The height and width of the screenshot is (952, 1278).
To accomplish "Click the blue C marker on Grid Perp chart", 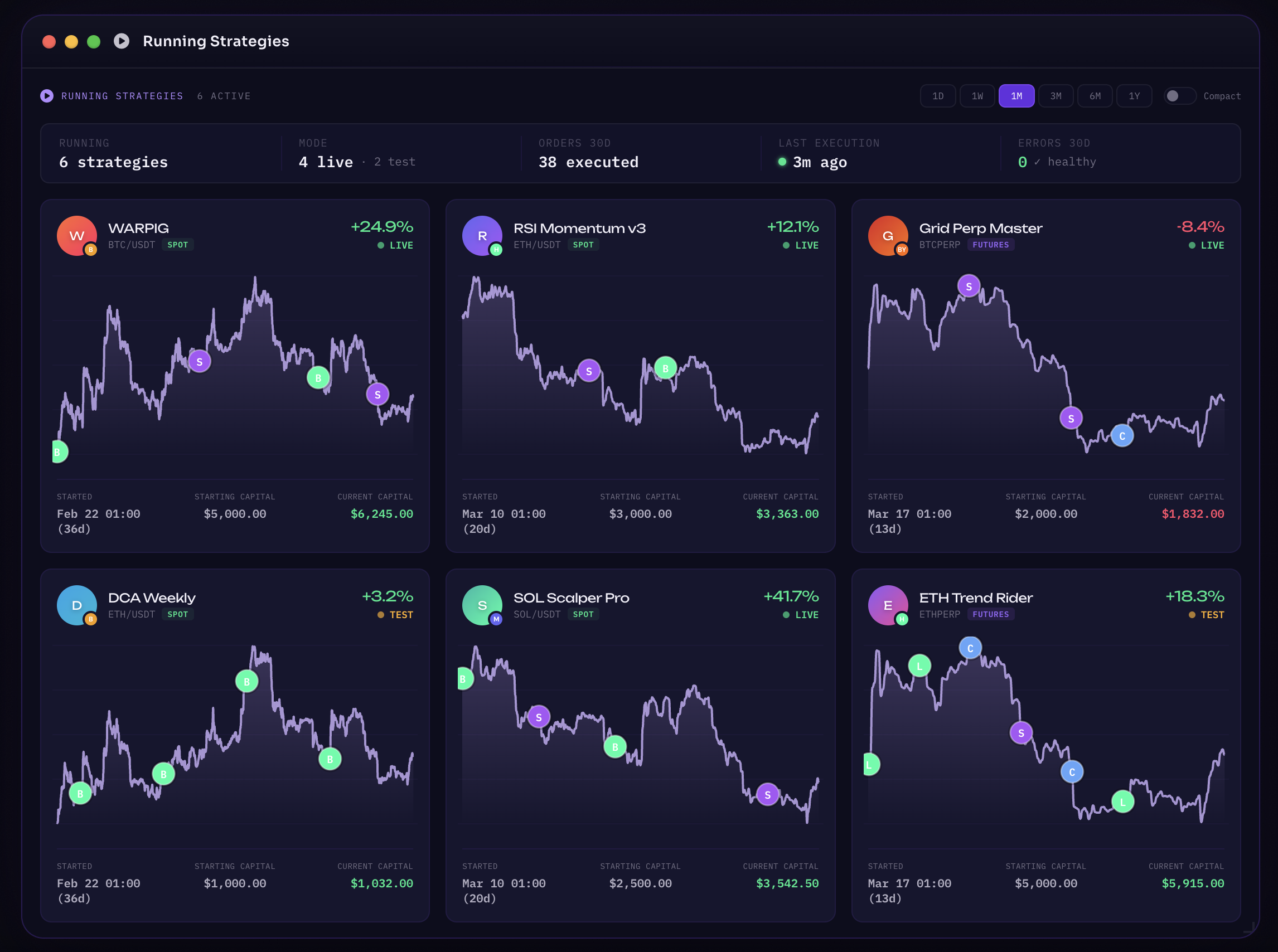I will [x=1122, y=436].
